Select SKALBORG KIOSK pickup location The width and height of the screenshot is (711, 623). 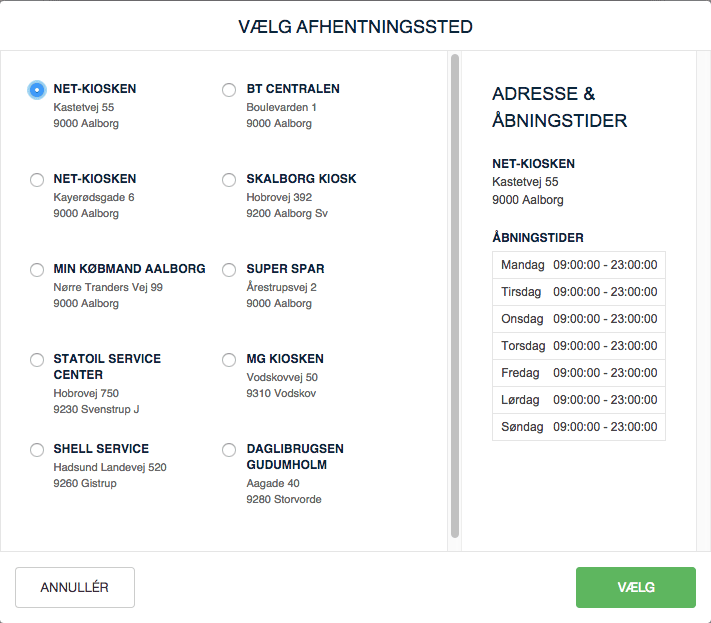tap(229, 180)
